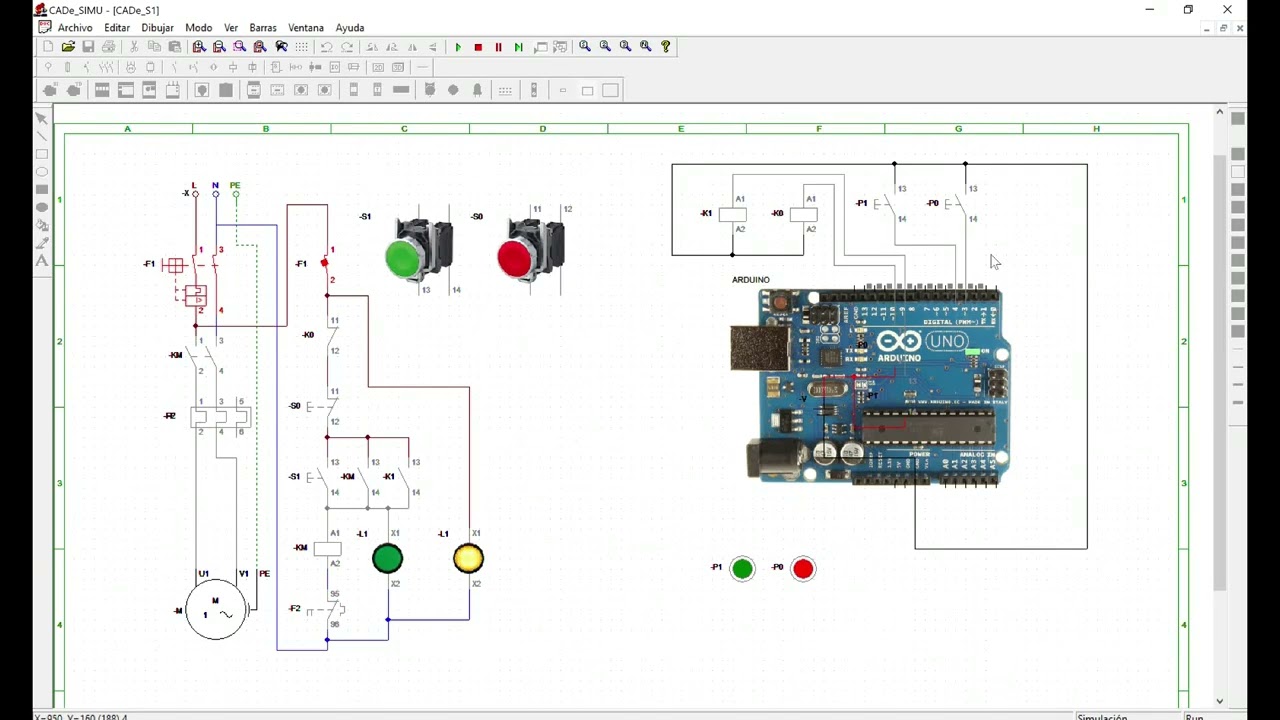Select the filled rectangle tool

click(x=42, y=189)
